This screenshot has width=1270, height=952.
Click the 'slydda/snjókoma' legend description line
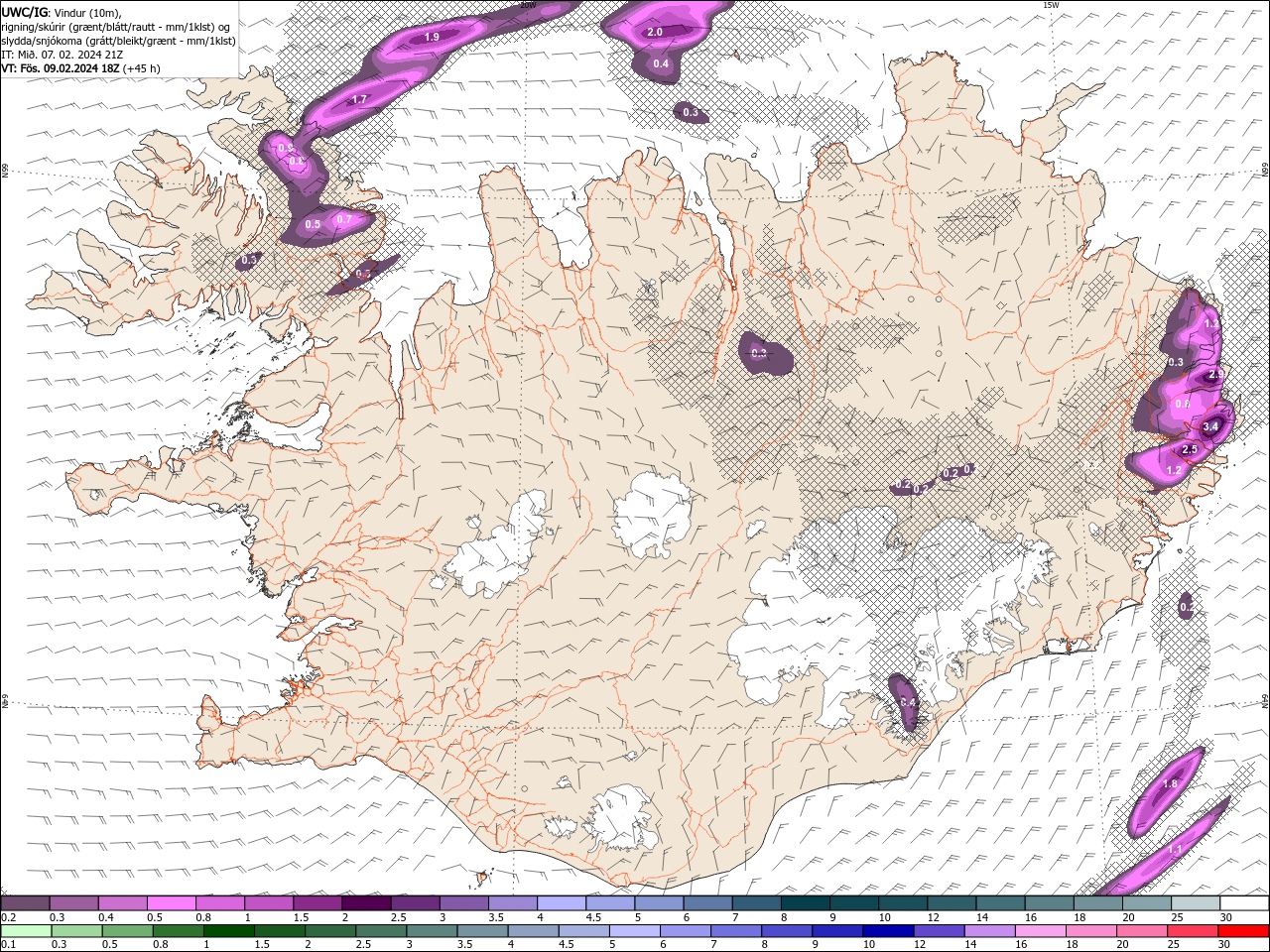point(118,41)
